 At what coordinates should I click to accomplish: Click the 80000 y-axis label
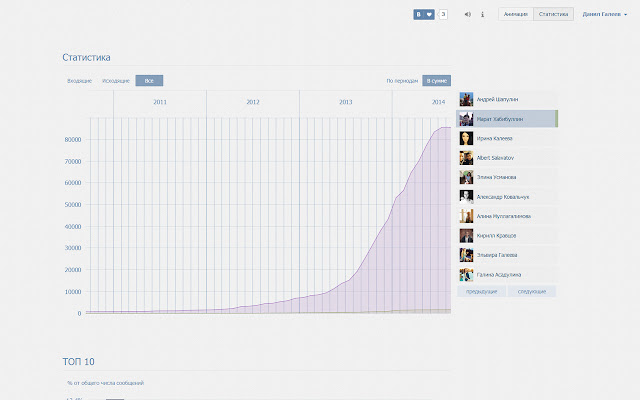[x=73, y=140]
